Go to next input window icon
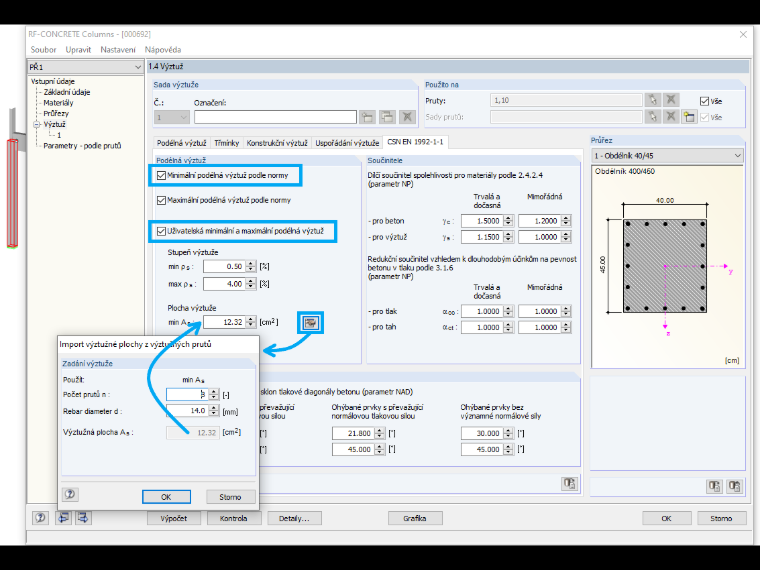The image size is (760, 570). point(83,518)
